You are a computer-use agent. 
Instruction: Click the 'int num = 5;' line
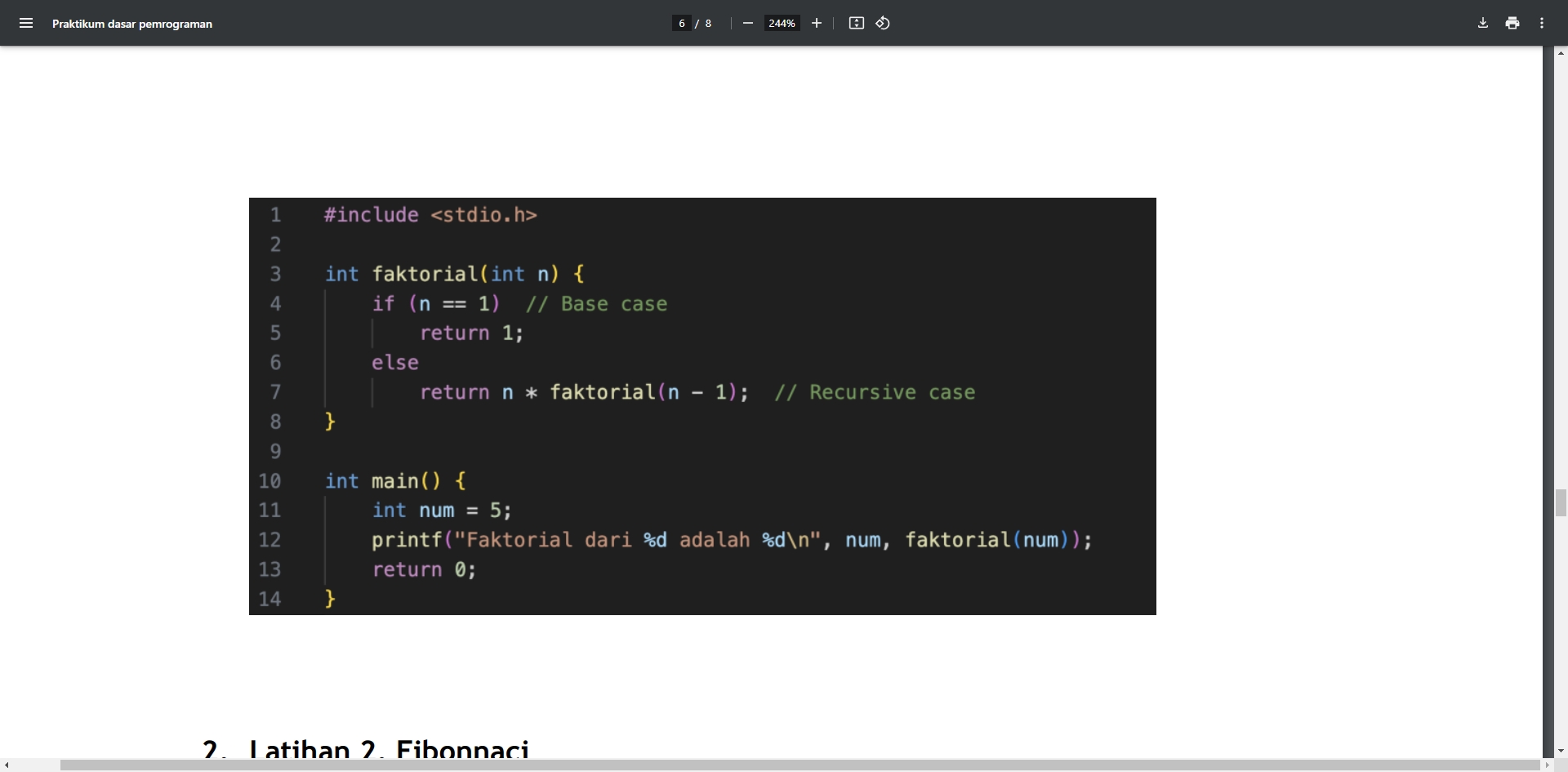click(442, 511)
